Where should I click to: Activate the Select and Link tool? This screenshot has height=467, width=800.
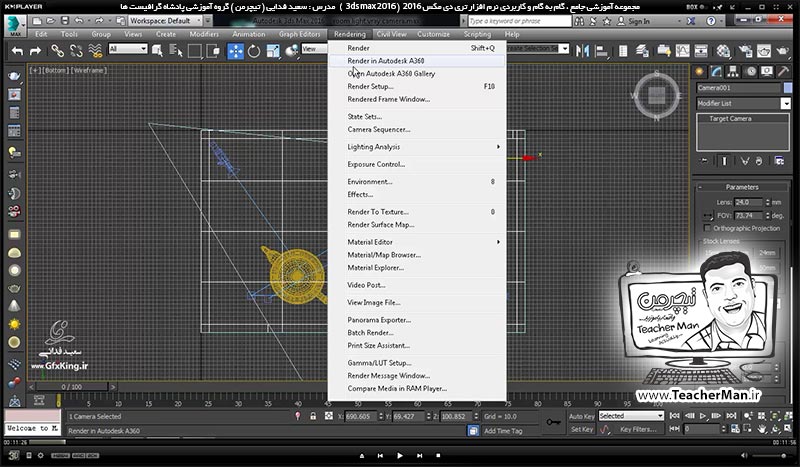click(57, 51)
